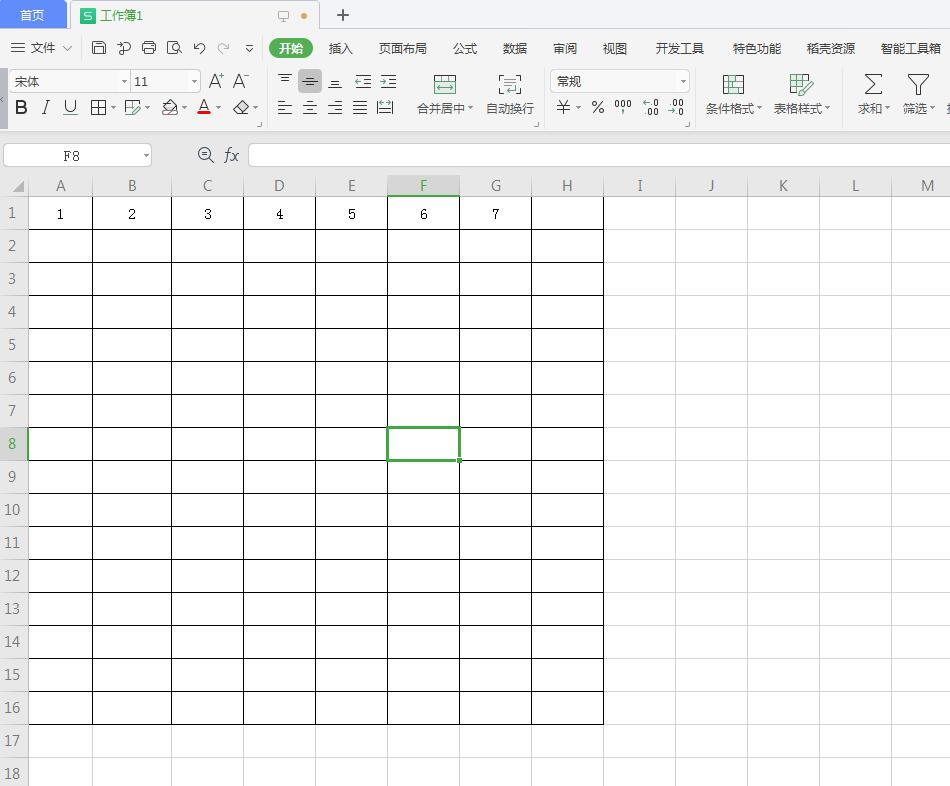Open the 常规 number format dropdown
This screenshot has height=786, width=950.
pyautogui.click(x=683, y=82)
